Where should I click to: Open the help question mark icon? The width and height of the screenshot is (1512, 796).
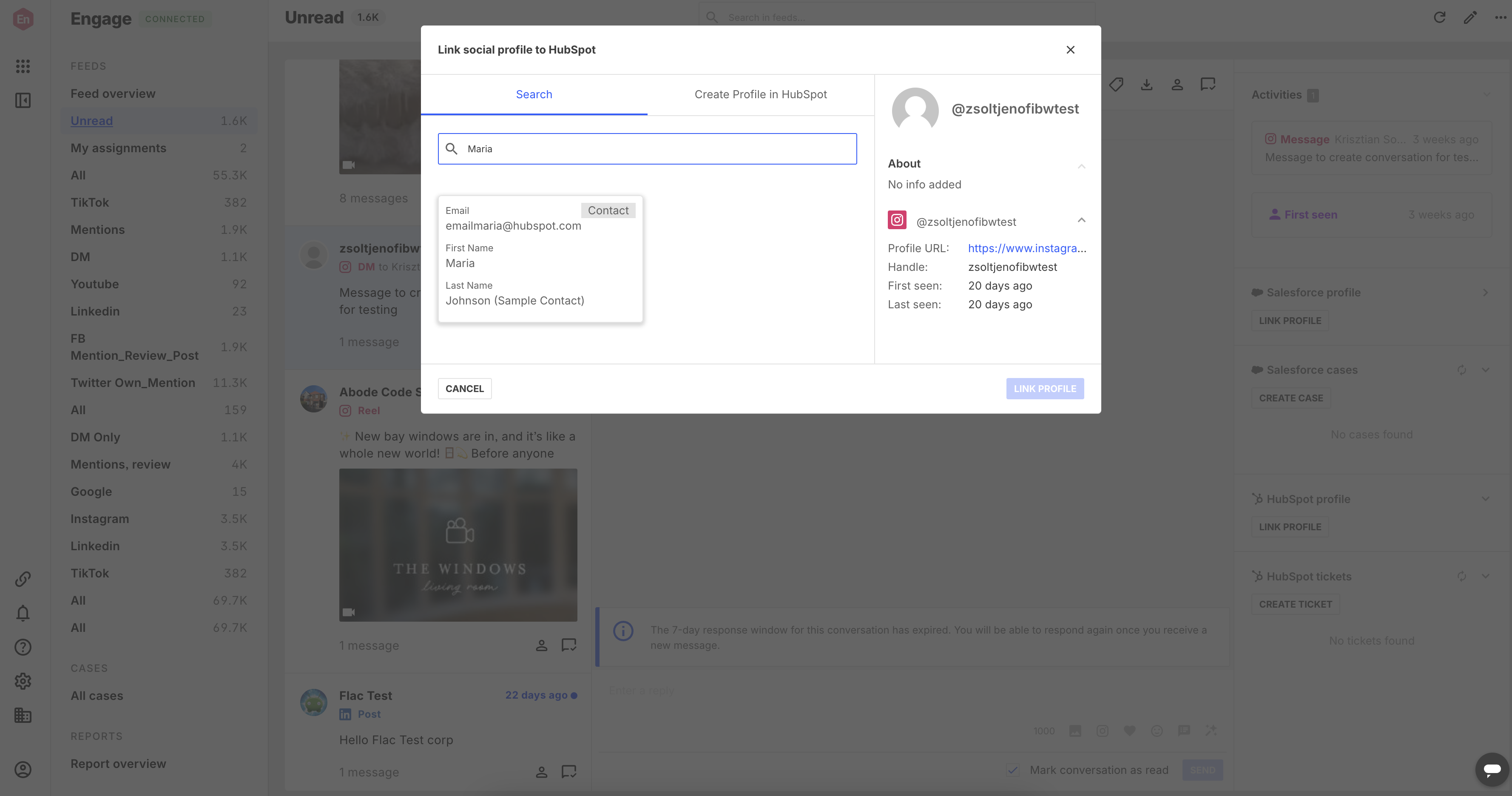[x=23, y=647]
